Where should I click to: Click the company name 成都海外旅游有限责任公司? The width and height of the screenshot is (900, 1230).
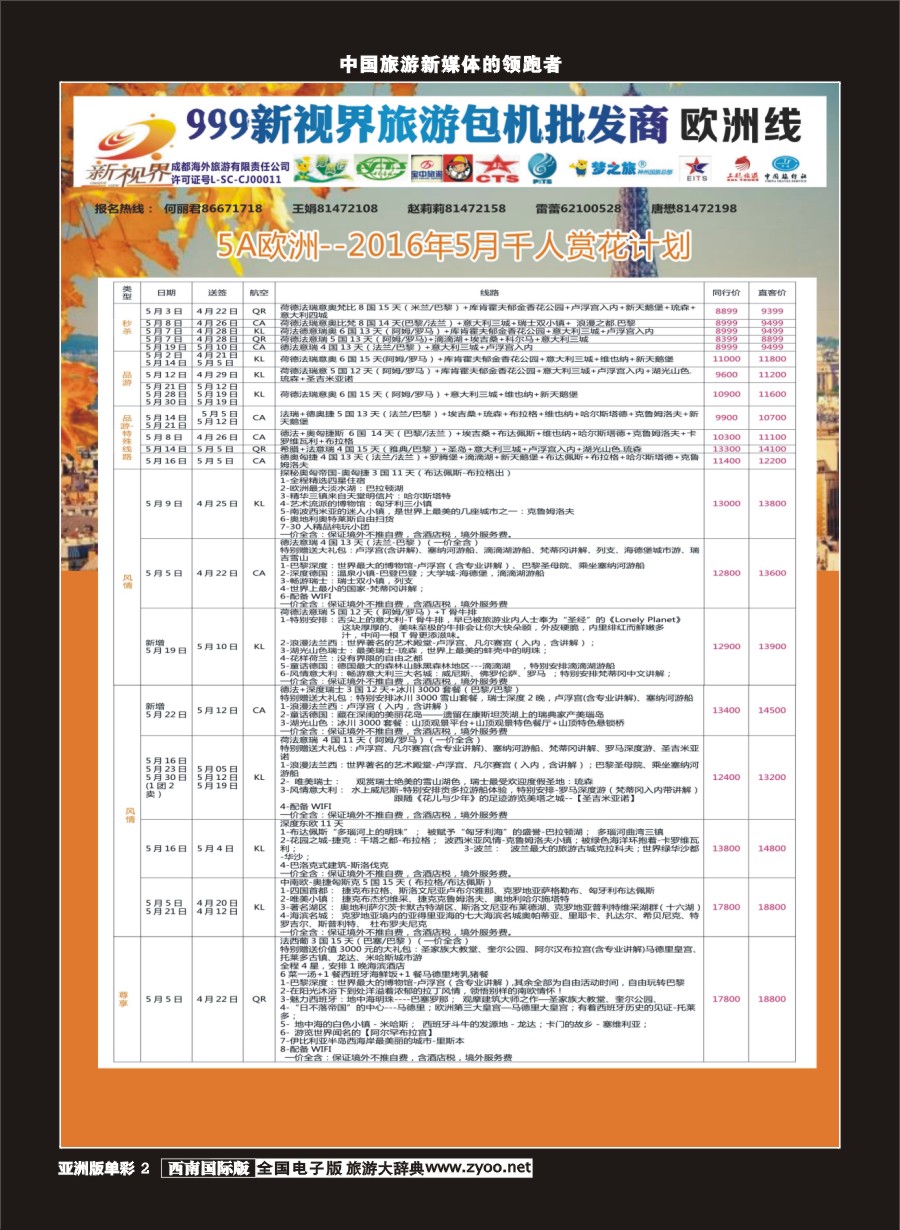(x=231, y=165)
